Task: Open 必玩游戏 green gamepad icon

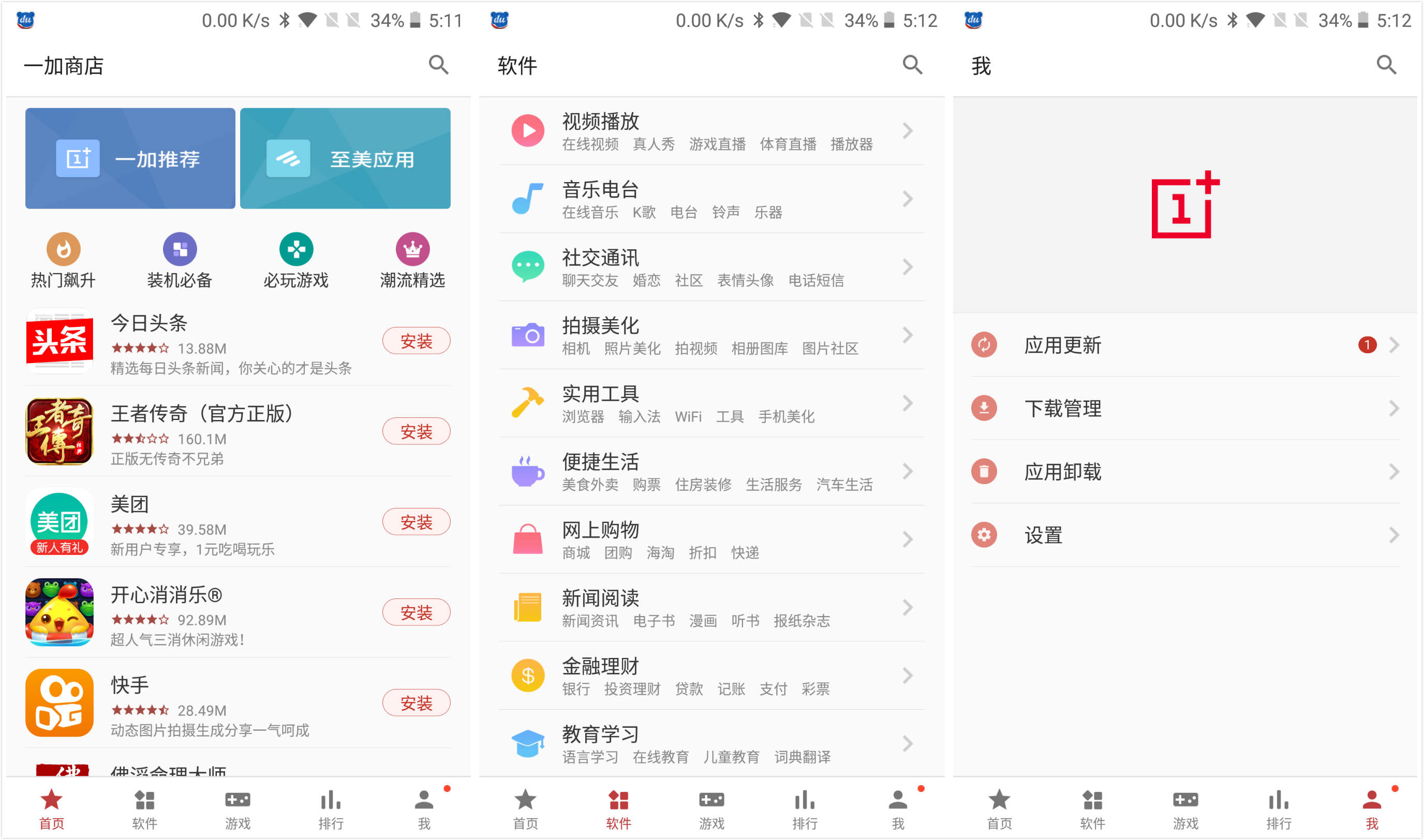Action: point(296,249)
